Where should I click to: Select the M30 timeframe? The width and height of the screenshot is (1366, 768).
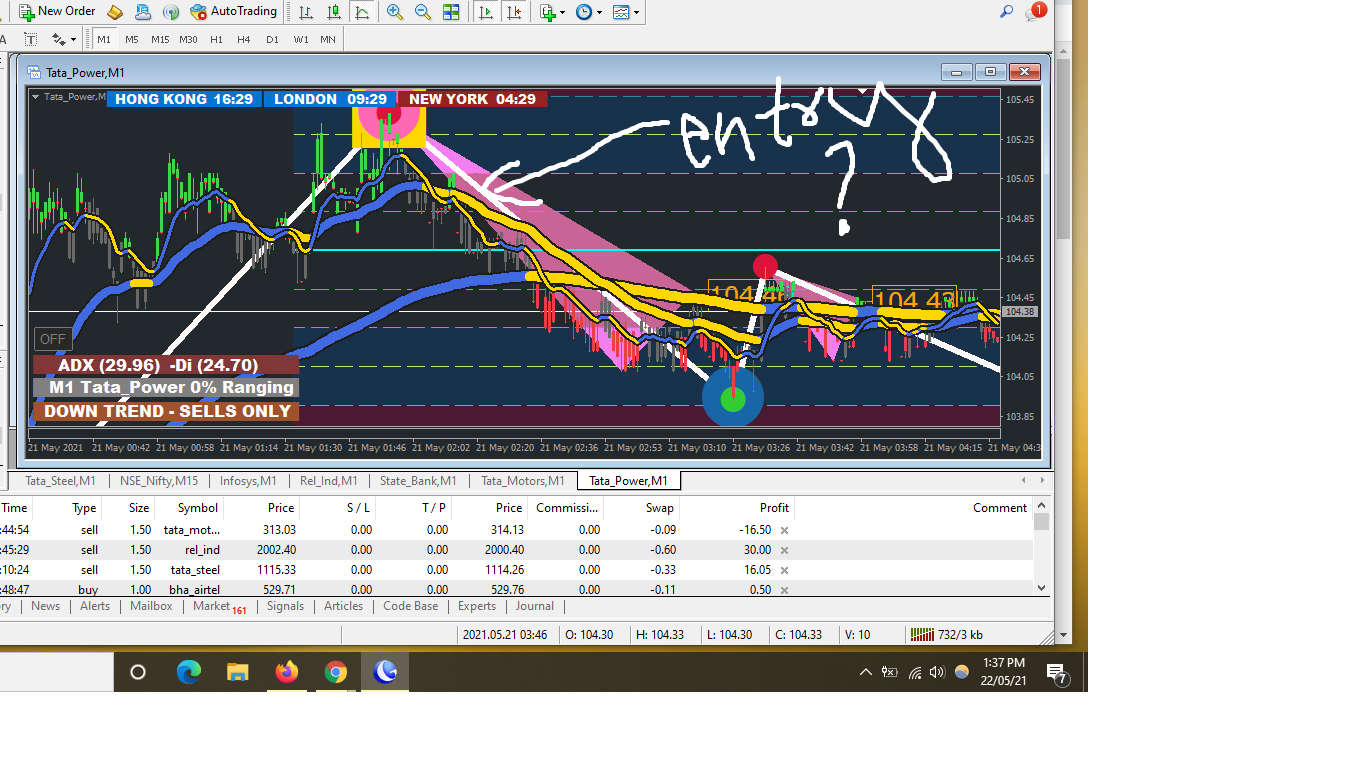tap(188, 39)
